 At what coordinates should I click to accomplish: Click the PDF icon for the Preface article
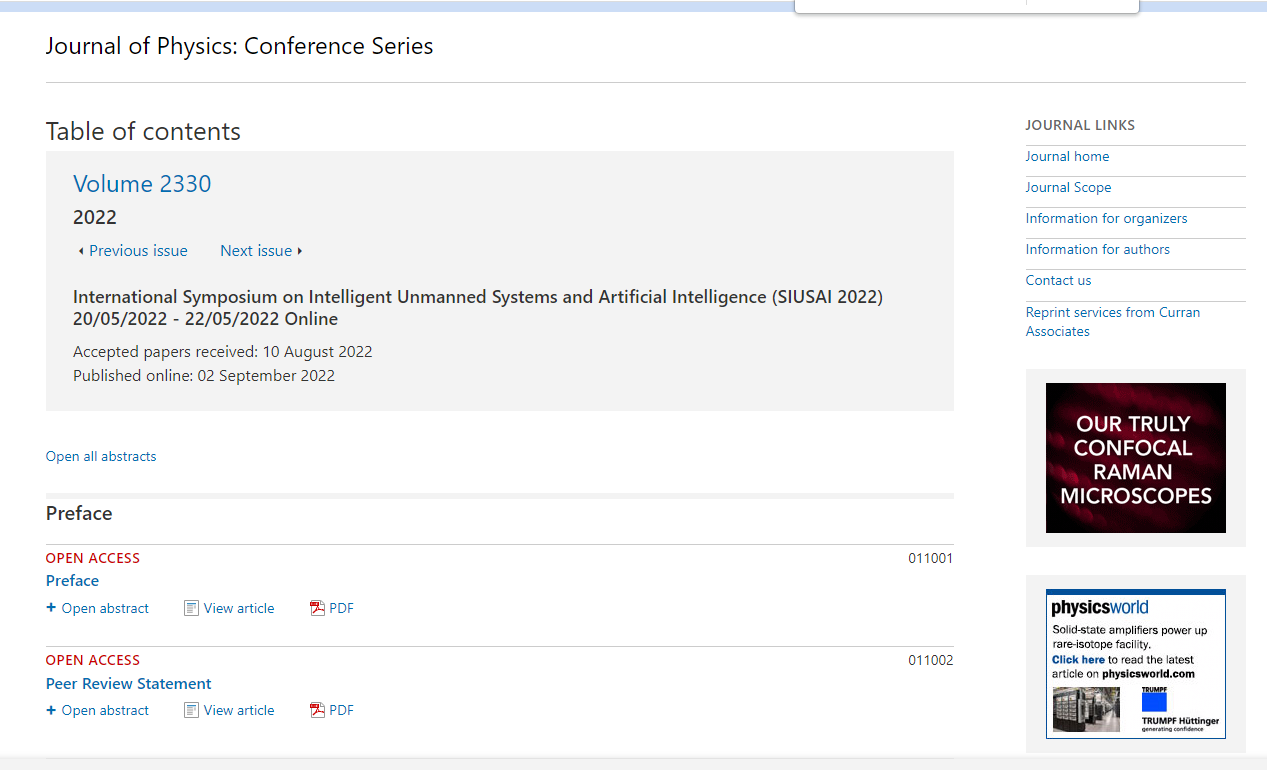tap(317, 608)
